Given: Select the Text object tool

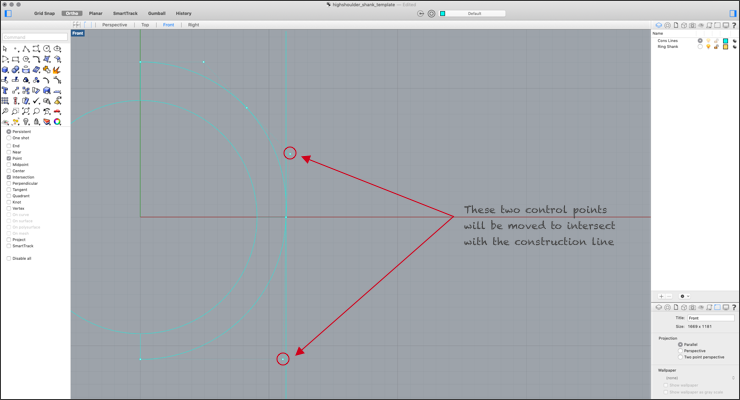Looking at the screenshot, I should click(5, 91).
